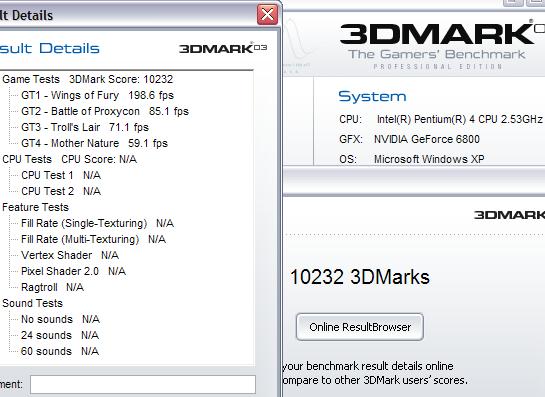Click the GFX NVIDIA GeForce 6800 text
545x397 pixels.
click(x=409, y=139)
